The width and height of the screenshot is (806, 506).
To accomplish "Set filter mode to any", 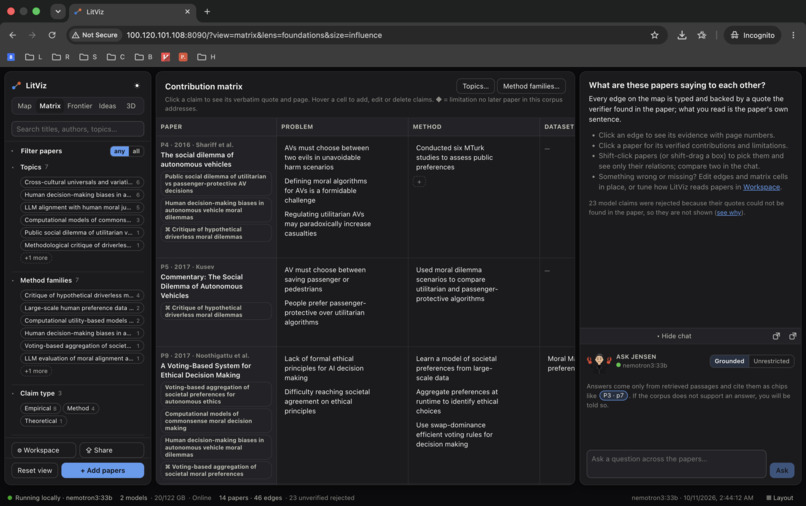I will (119, 151).
